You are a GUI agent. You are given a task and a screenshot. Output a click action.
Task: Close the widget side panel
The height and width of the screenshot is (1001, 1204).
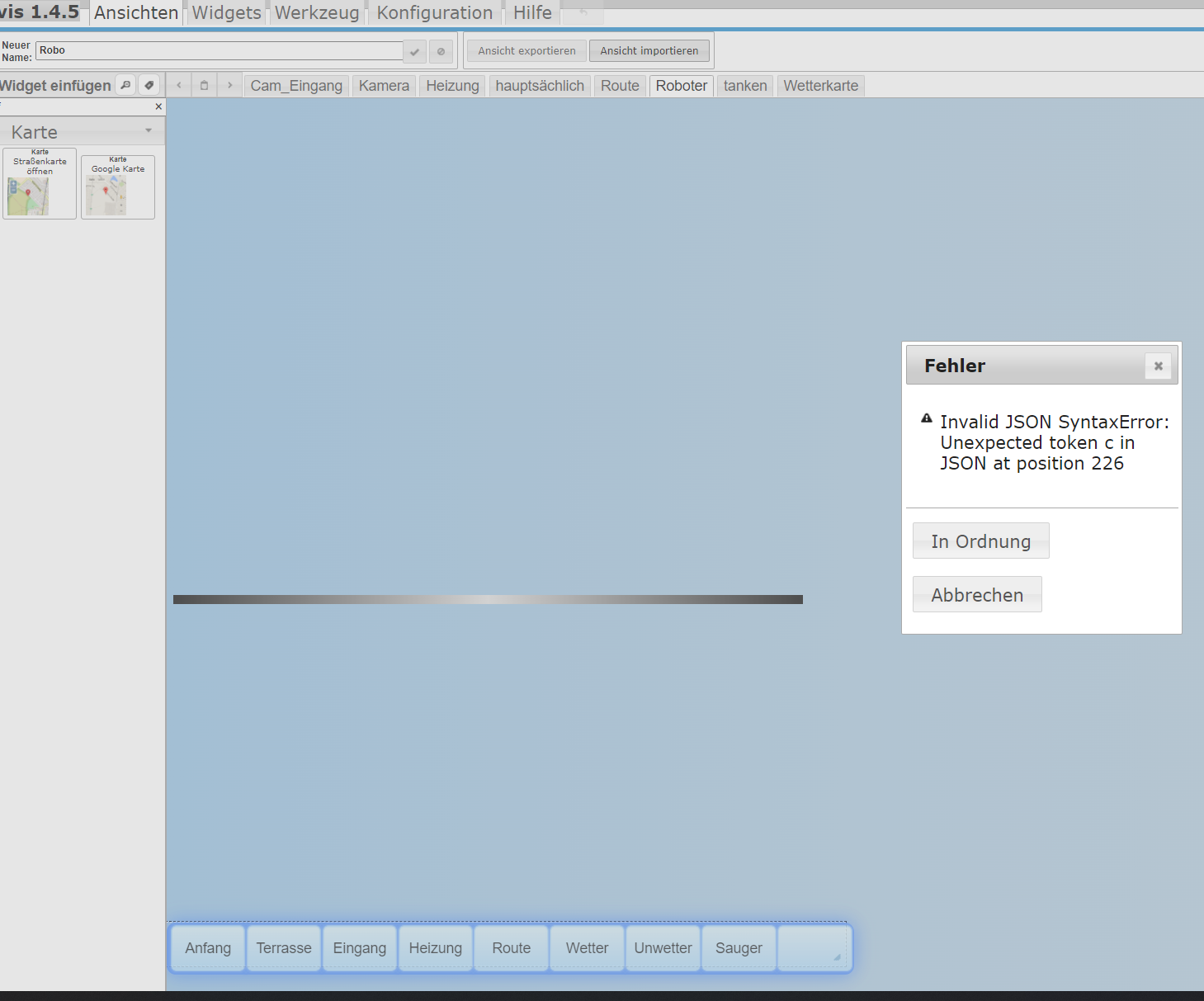(158, 106)
